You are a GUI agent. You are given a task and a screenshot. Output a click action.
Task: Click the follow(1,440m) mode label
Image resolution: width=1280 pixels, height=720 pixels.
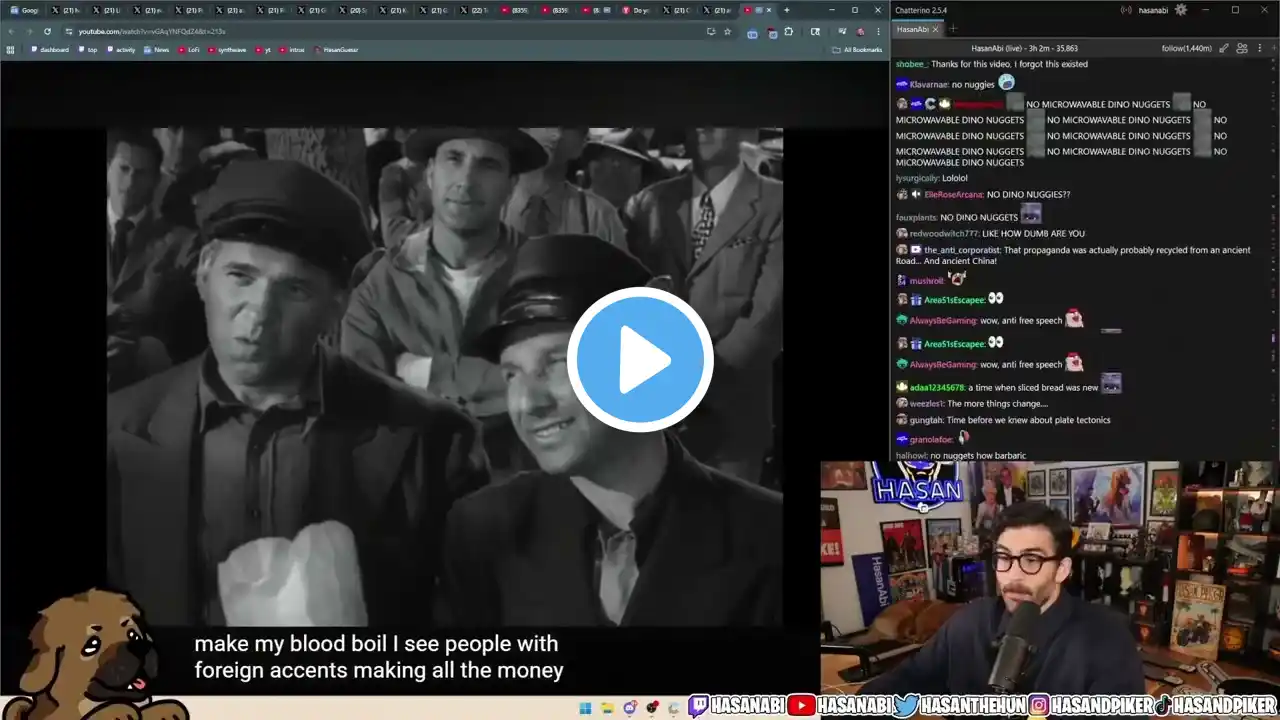click(1187, 48)
